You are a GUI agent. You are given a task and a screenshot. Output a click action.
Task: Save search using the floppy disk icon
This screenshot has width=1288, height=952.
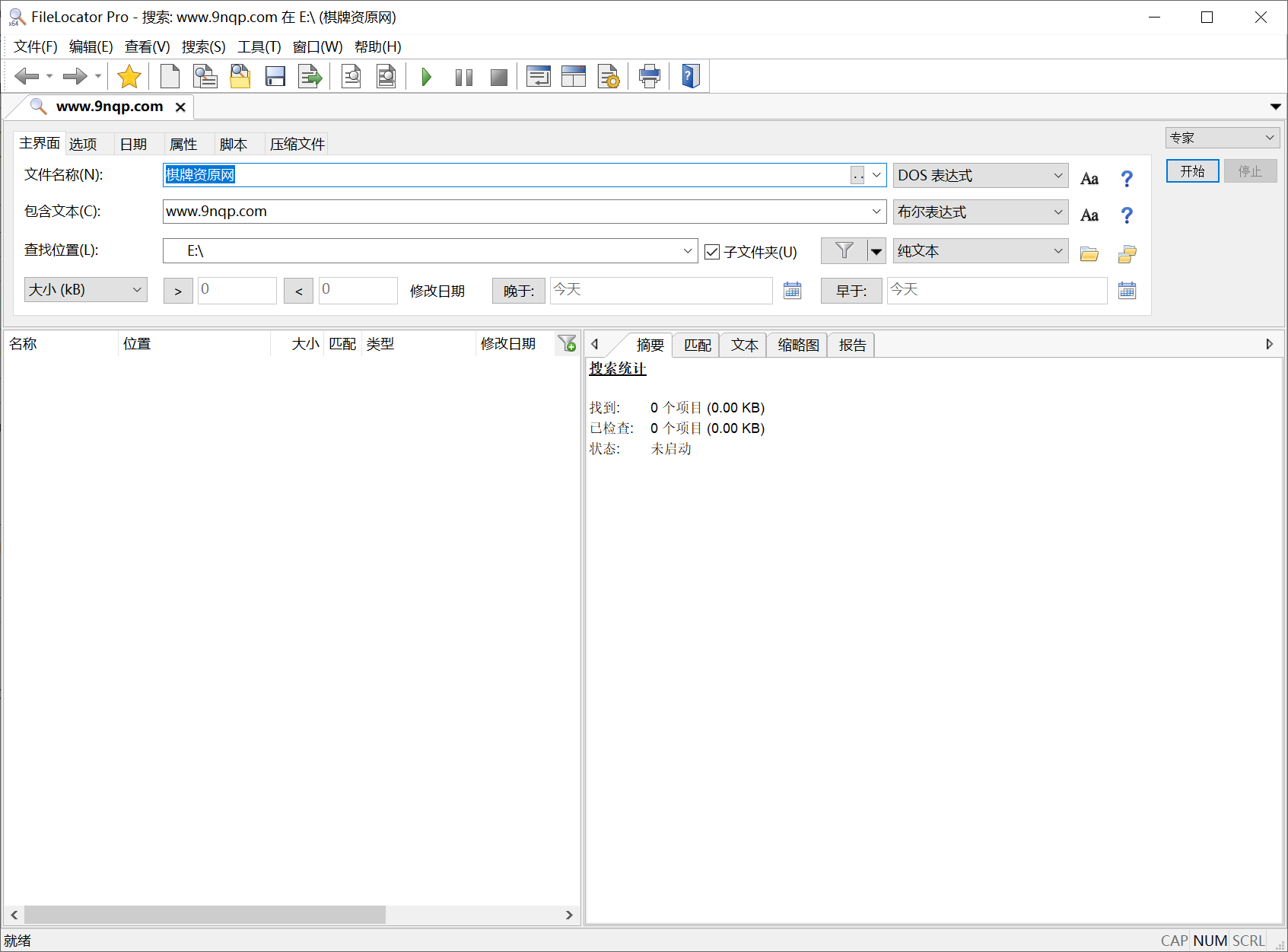(275, 76)
